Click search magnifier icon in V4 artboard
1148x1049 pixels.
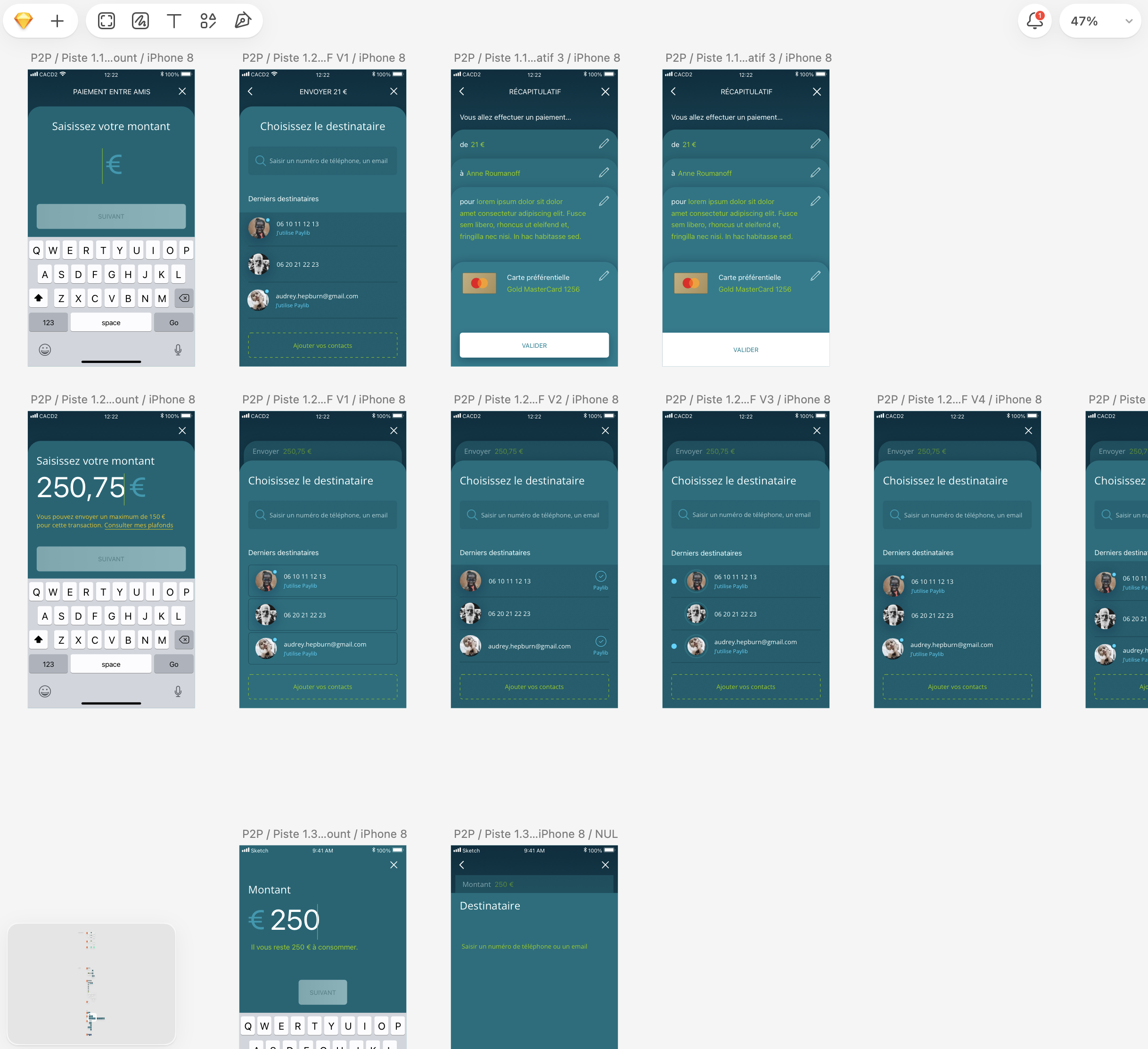894,515
